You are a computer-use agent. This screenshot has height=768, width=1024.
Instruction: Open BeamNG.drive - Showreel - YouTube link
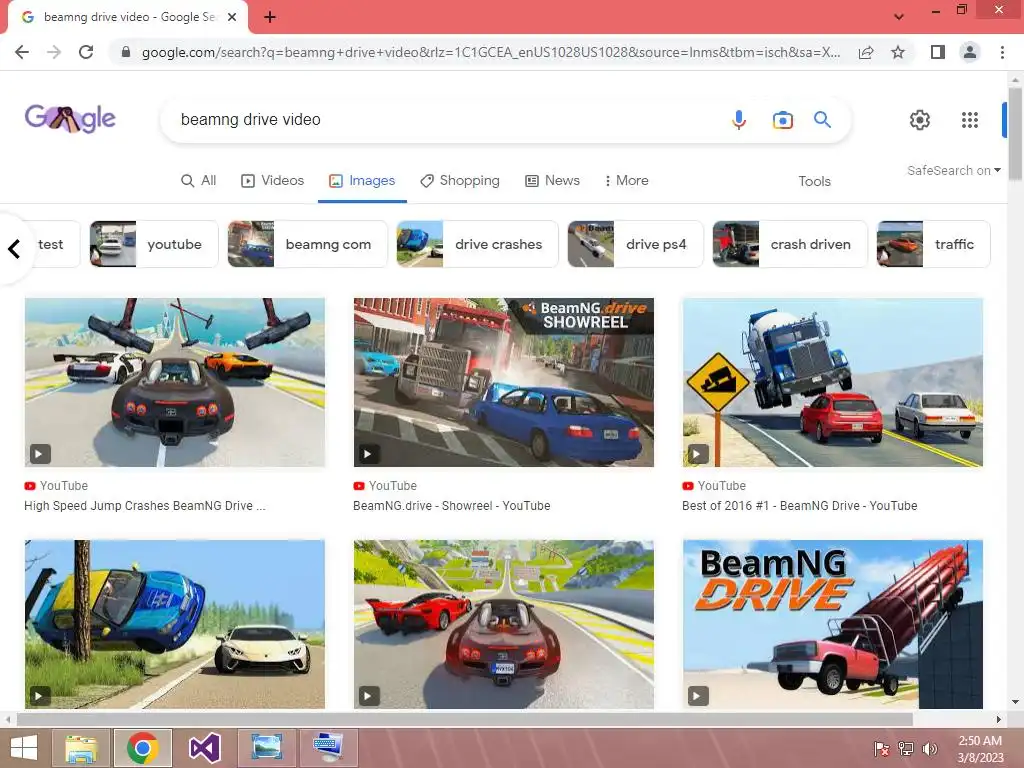click(x=451, y=505)
